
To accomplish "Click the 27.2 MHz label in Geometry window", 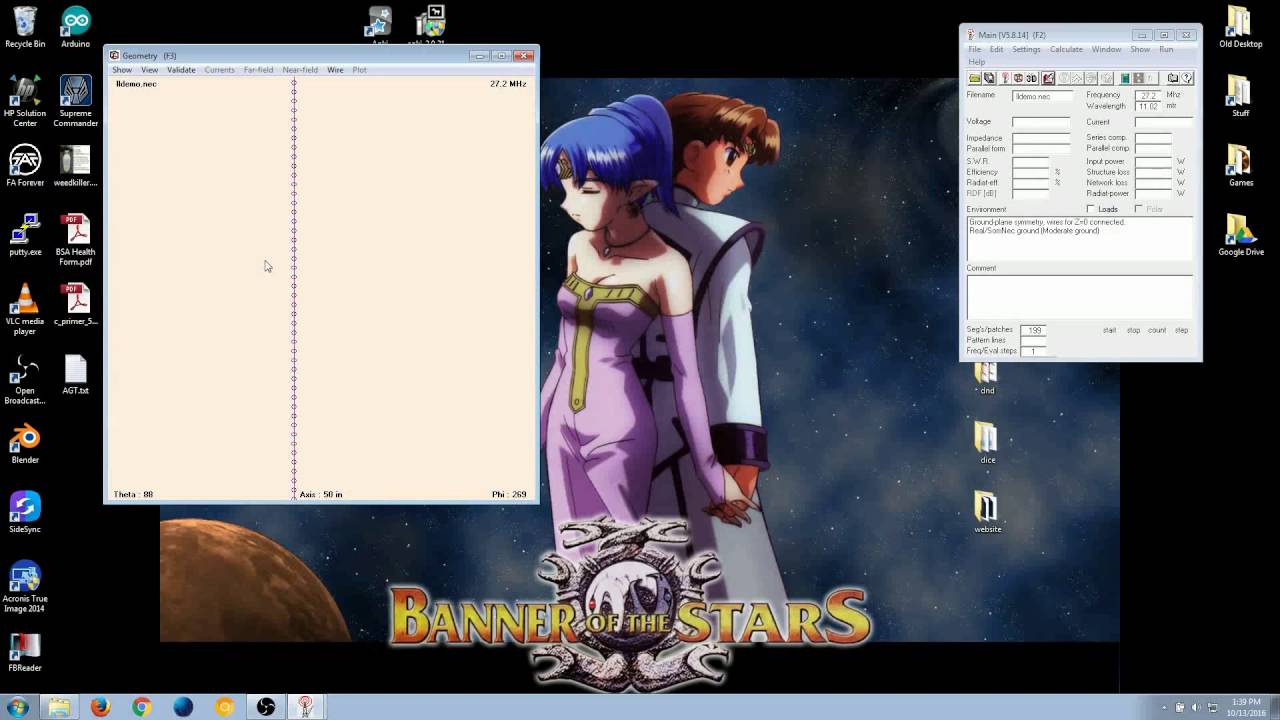I will coord(508,84).
